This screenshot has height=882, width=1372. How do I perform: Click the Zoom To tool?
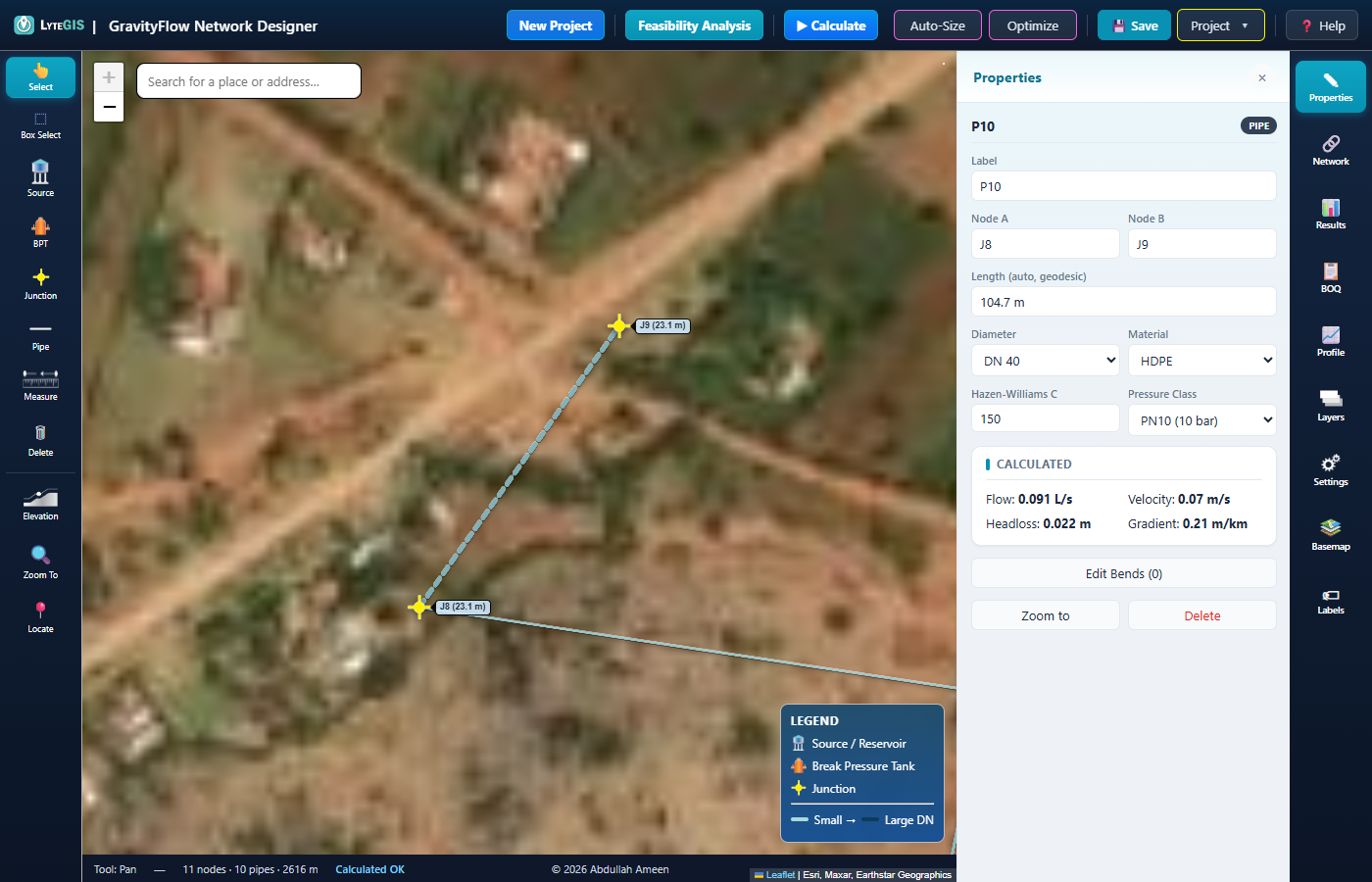(x=40, y=562)
